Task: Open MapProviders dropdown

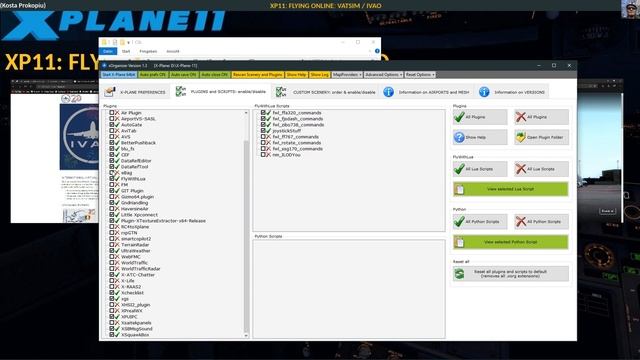Action: click(x=347, y=75)
